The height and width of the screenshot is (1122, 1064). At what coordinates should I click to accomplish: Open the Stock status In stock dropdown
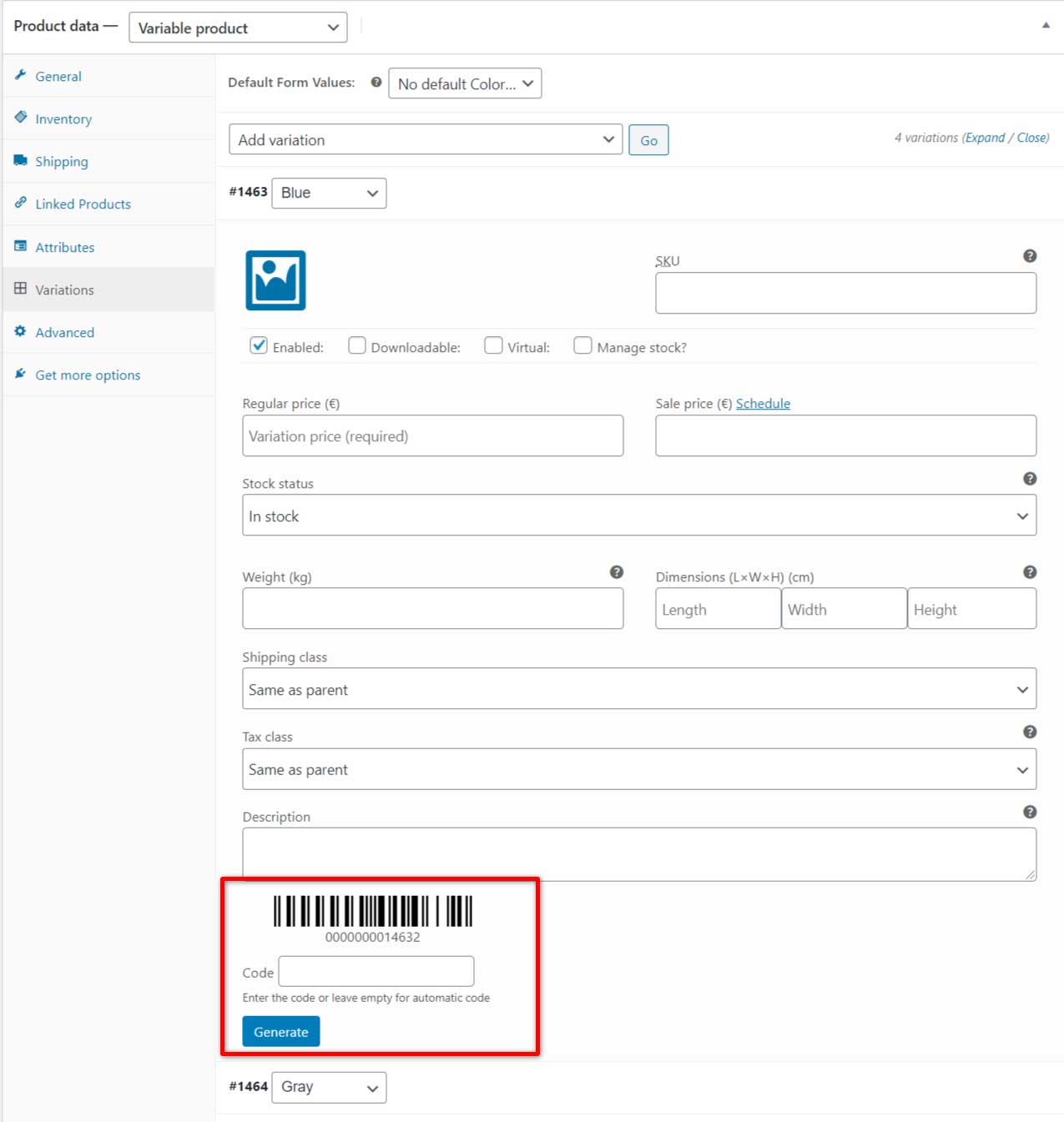coord(639,516)
